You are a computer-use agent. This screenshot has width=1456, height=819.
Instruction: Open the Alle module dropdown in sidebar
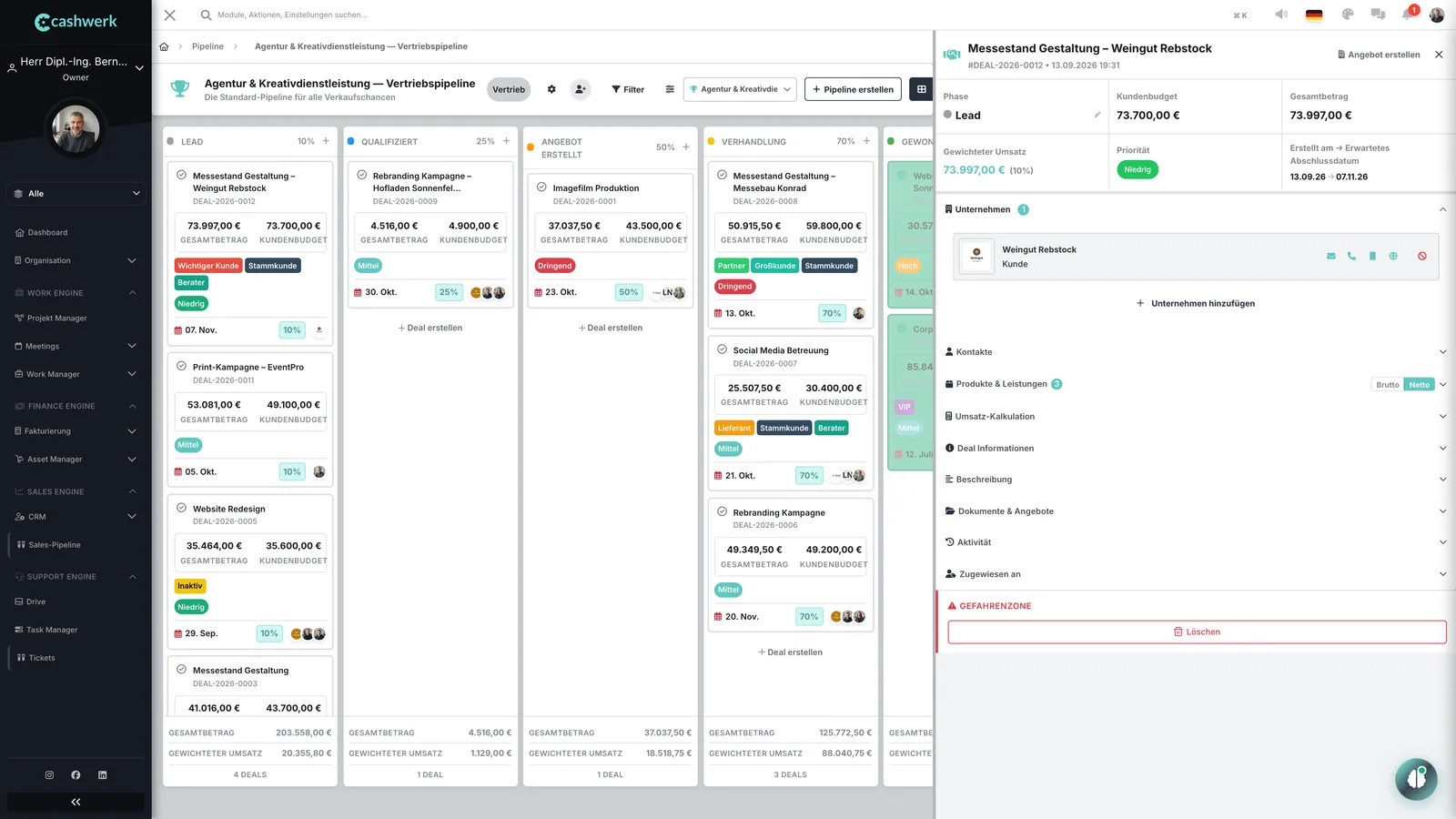[x=76, y=194]
